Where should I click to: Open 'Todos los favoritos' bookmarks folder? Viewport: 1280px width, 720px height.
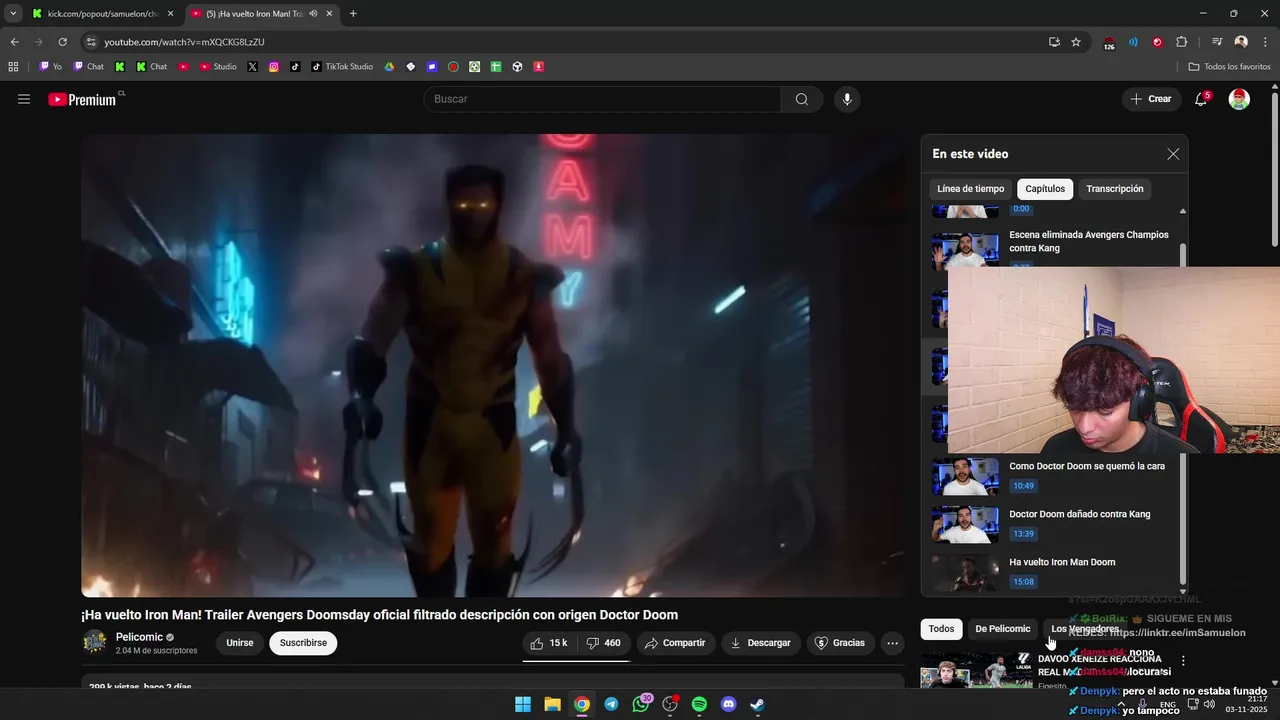tap(1229, 67)
